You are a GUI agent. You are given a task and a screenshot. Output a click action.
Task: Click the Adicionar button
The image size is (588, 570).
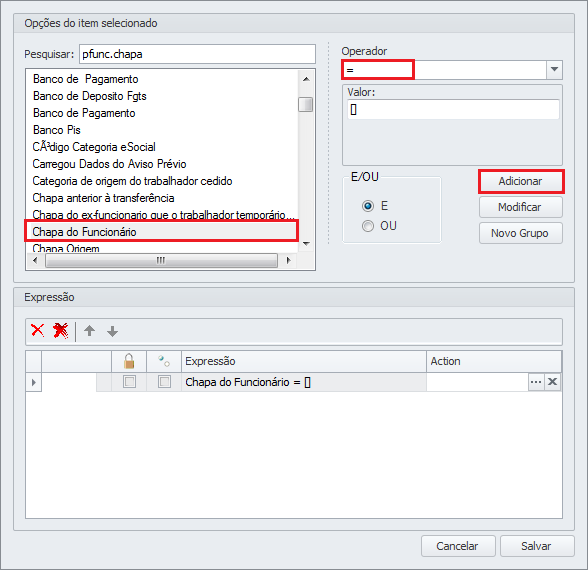pyautogui.click(x=520, y=182)
